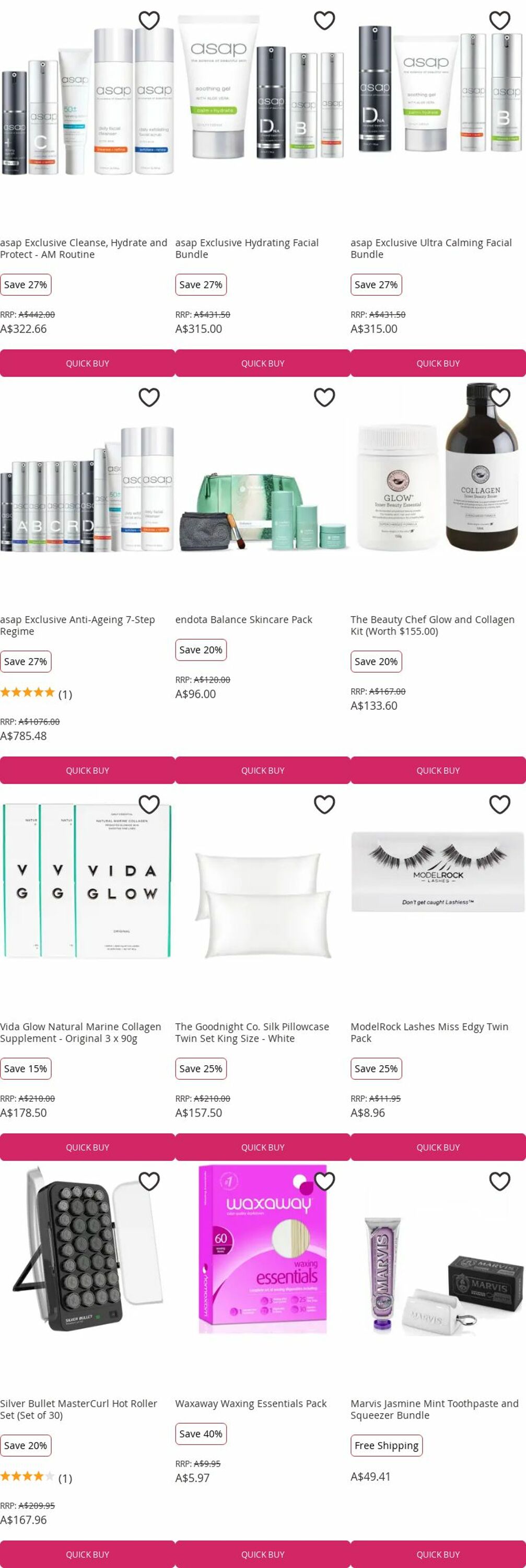This screenshot has width=526, height=1568.
Task: Save Vida Glow Marine Collagen to wishlist
Action: point(149,805)
